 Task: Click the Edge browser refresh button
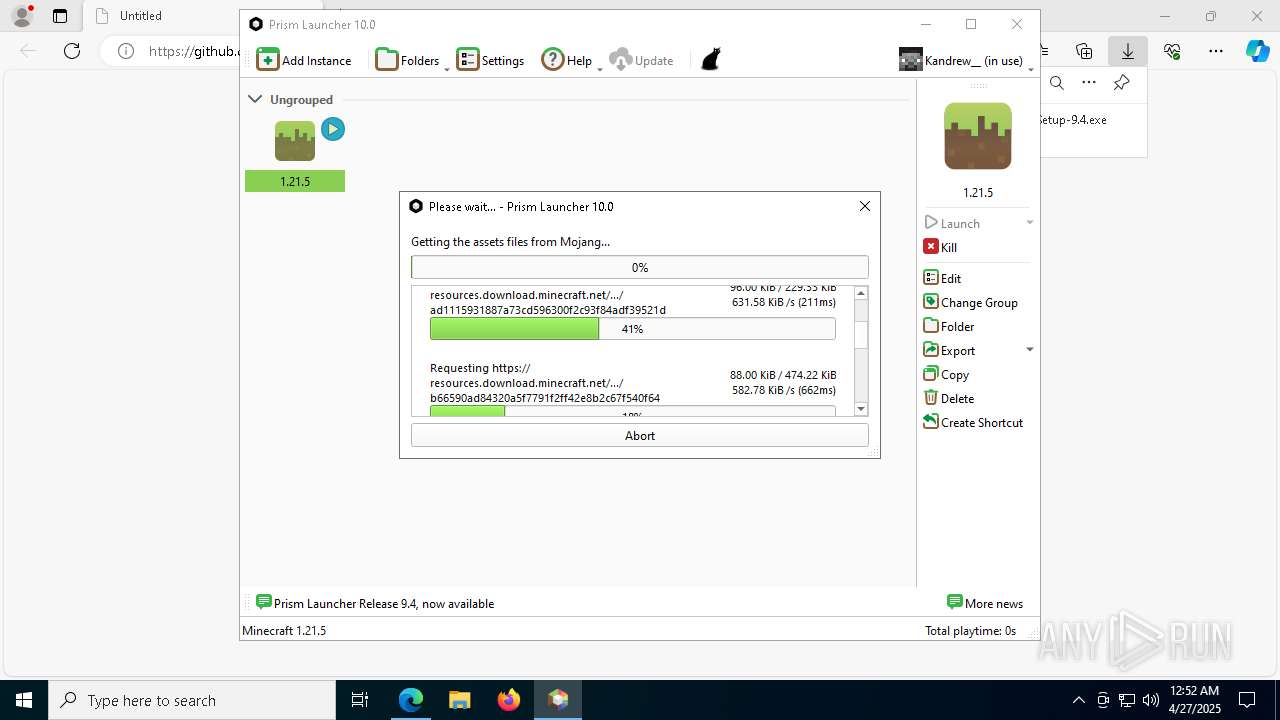pos(72,51)
